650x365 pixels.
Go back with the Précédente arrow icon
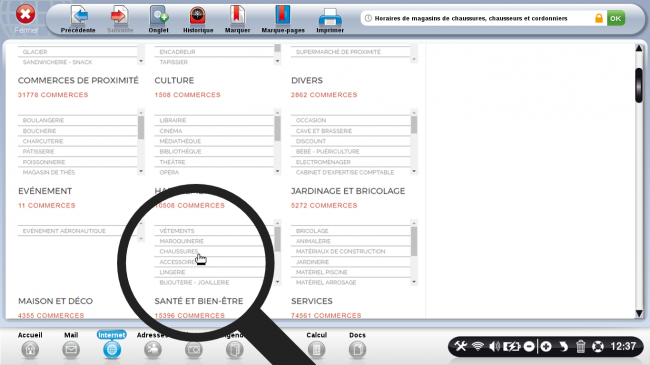pos(79,16)
